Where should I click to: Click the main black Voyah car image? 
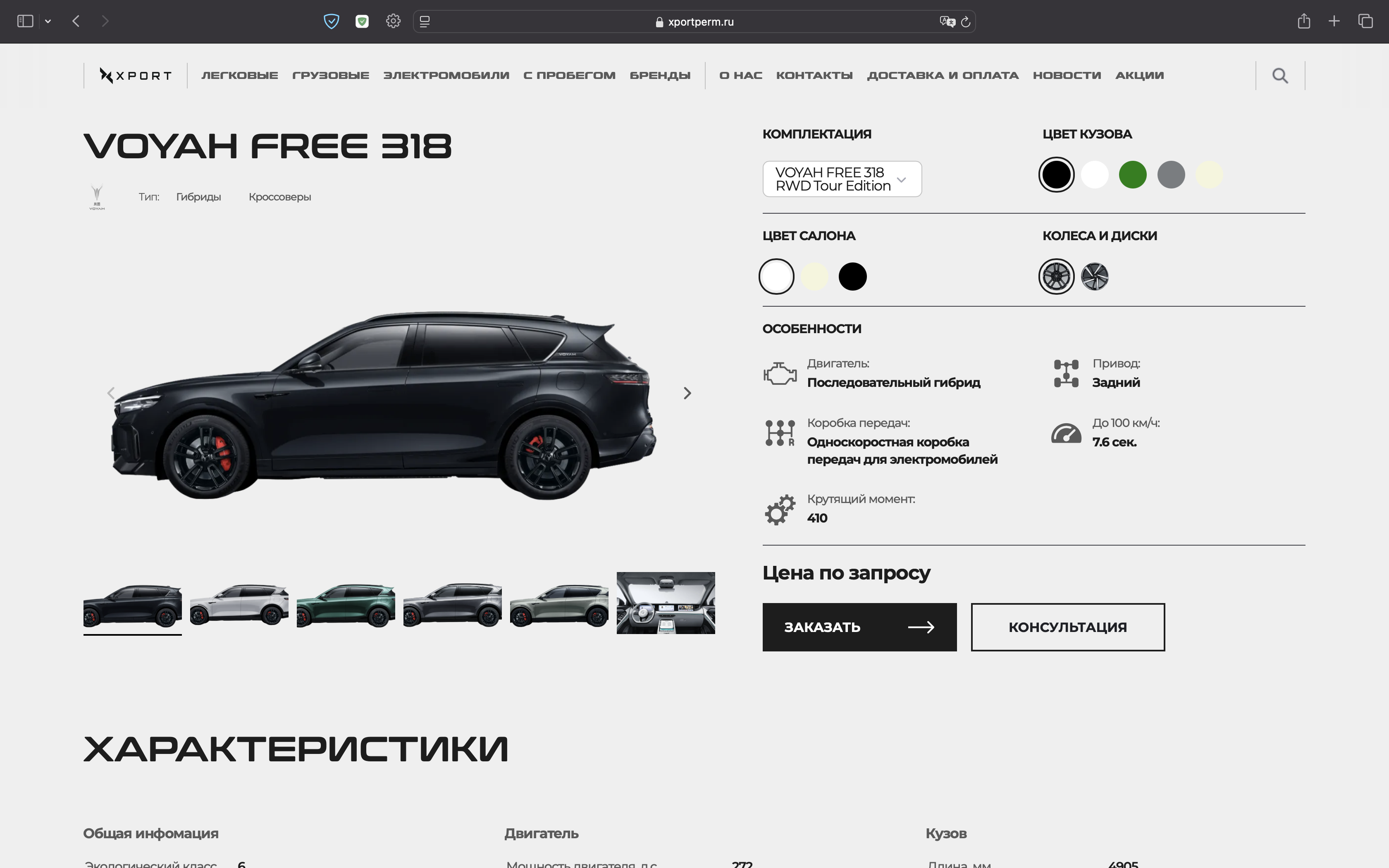click(384, 405)
